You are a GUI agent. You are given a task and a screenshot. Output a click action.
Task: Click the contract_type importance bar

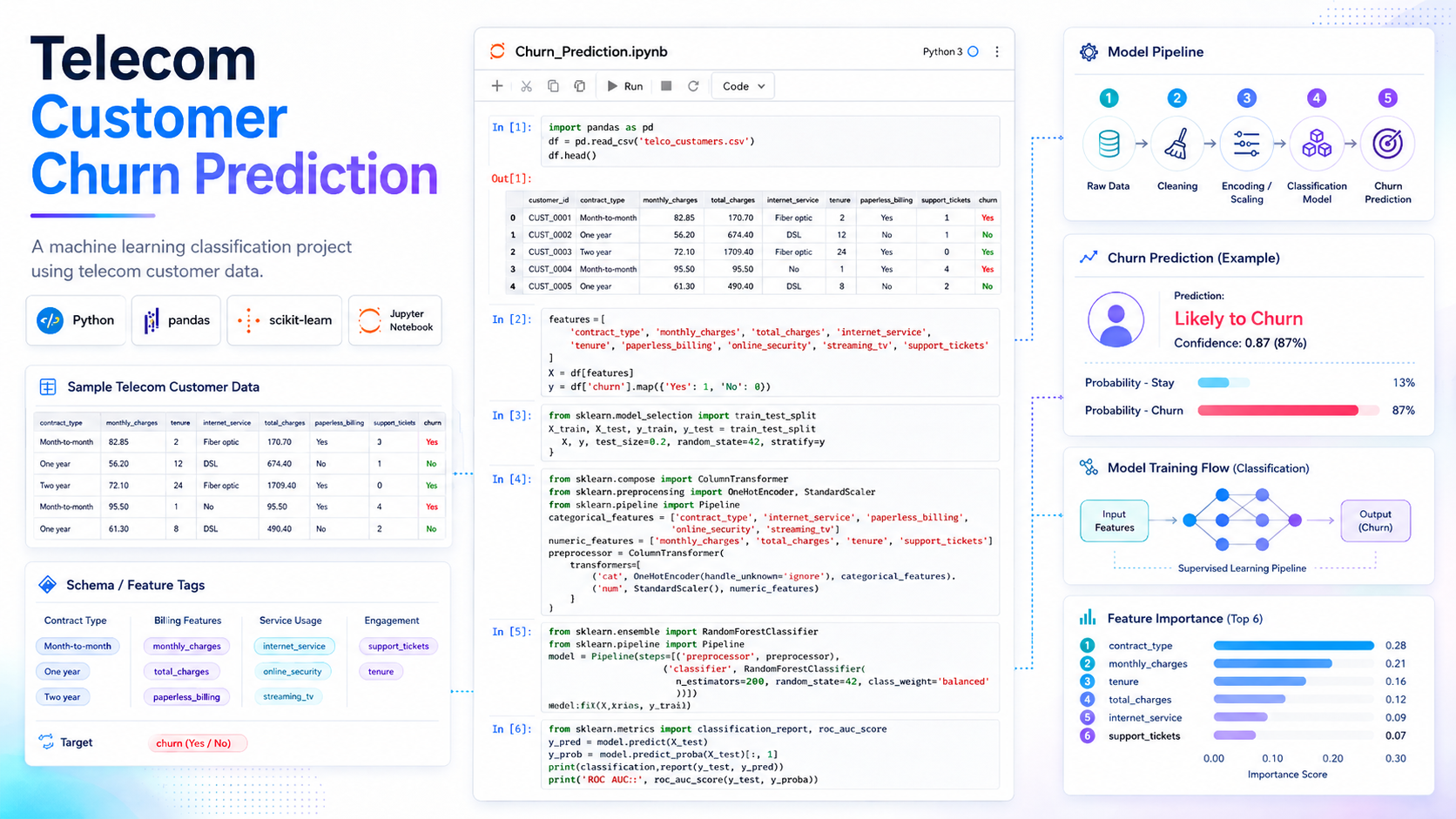[x=1293, y=646]
